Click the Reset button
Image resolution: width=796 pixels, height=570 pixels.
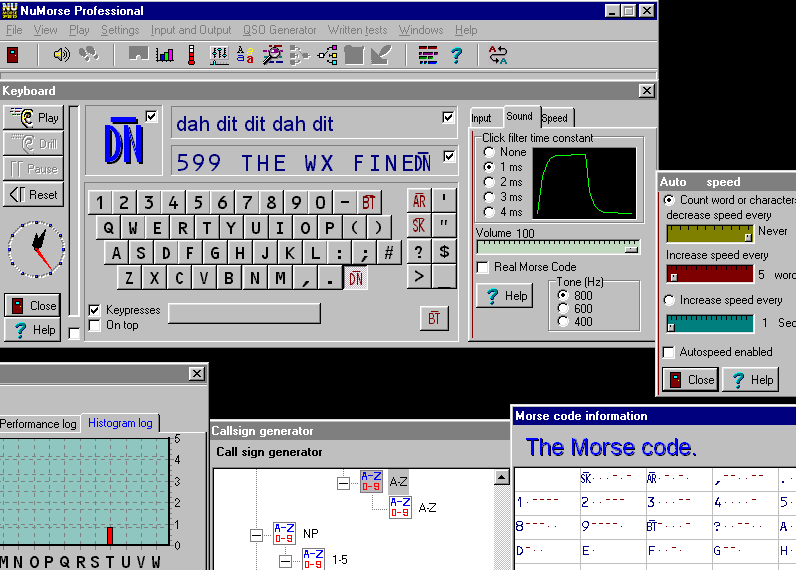coord(34,194)
